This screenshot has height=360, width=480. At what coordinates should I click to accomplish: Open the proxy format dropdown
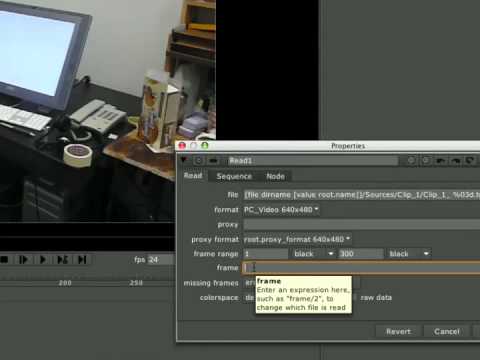coord(297,239)
